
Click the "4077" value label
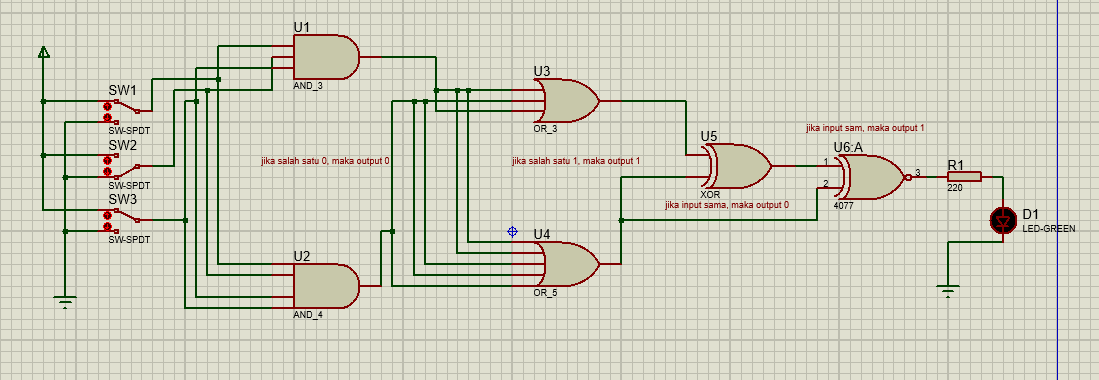click(x=843, y=206)
